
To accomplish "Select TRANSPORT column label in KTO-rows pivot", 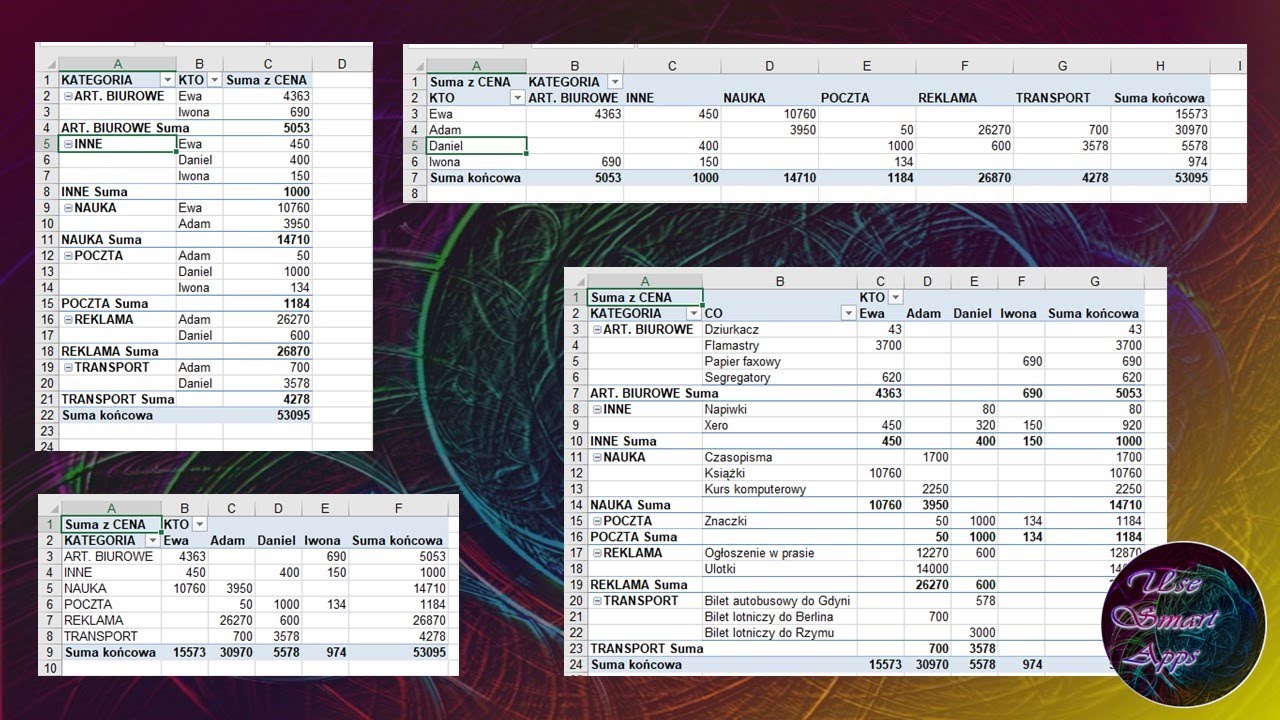I will [1062, 98].
